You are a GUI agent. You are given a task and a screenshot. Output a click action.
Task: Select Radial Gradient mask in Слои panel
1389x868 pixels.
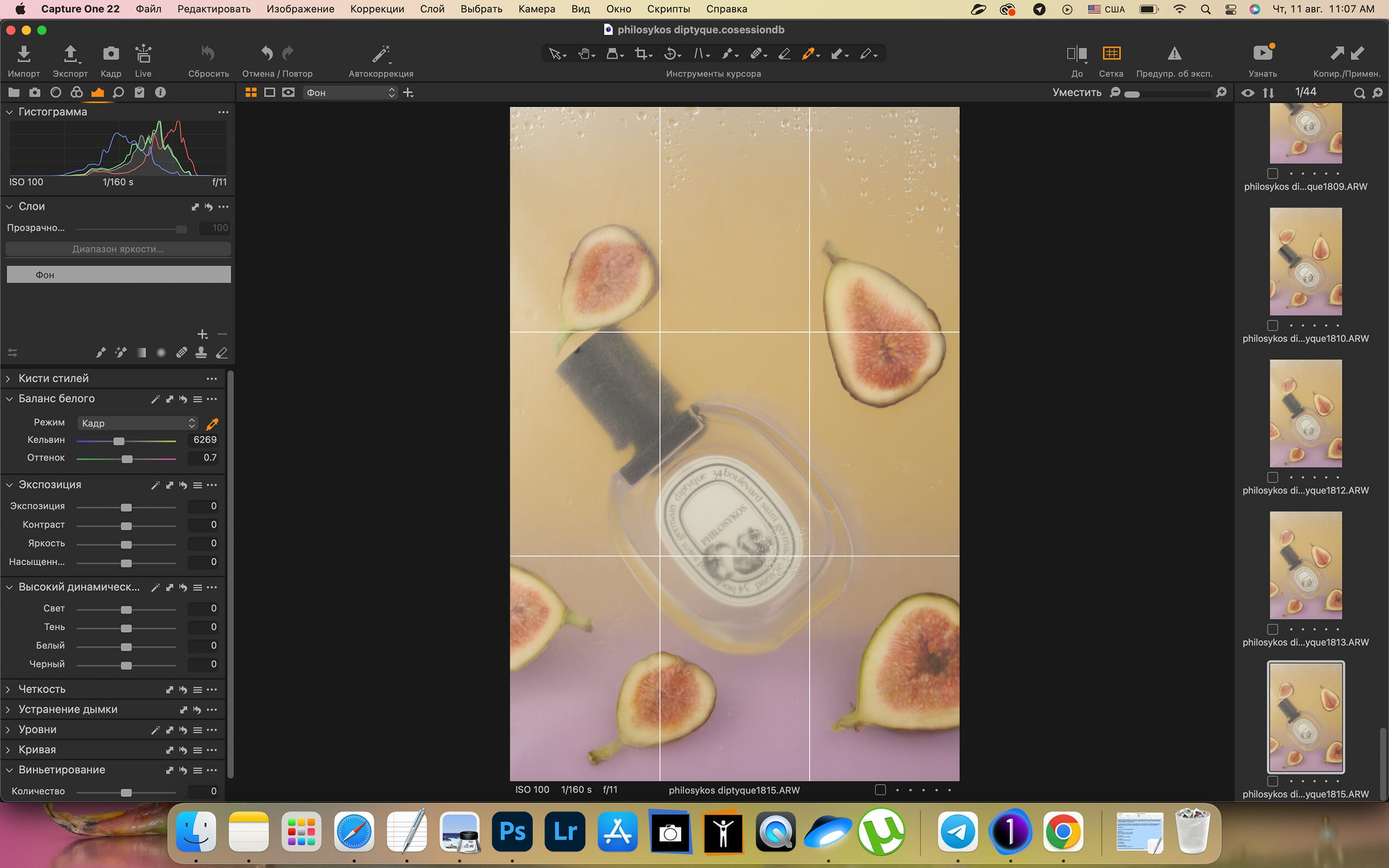tap(161, 353)
